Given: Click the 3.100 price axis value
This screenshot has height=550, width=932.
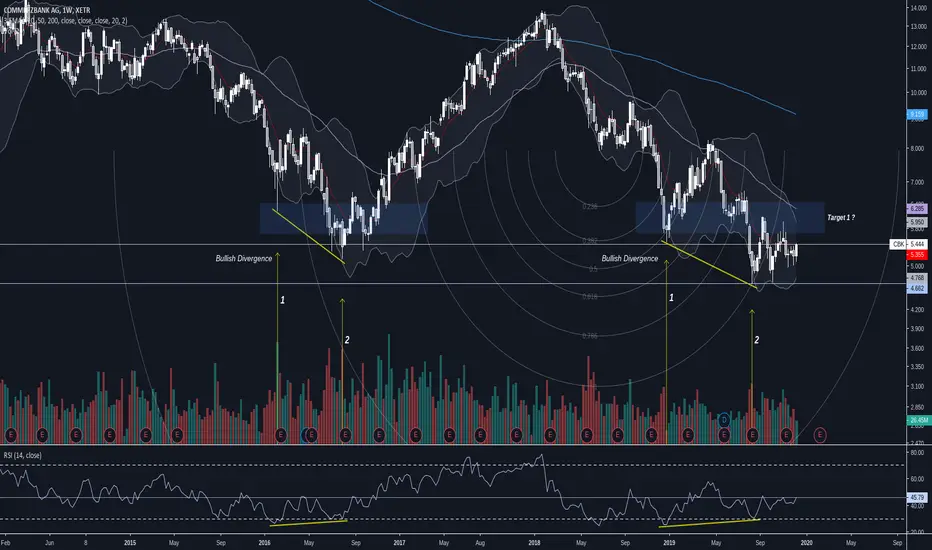Looking at the screenshot, I should pyautogui.click(x=918, y=386).
